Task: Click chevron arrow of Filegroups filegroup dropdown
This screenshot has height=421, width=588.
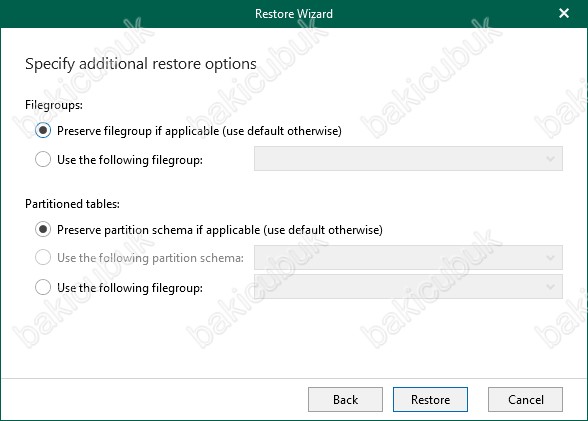Action: coord(550,159)
